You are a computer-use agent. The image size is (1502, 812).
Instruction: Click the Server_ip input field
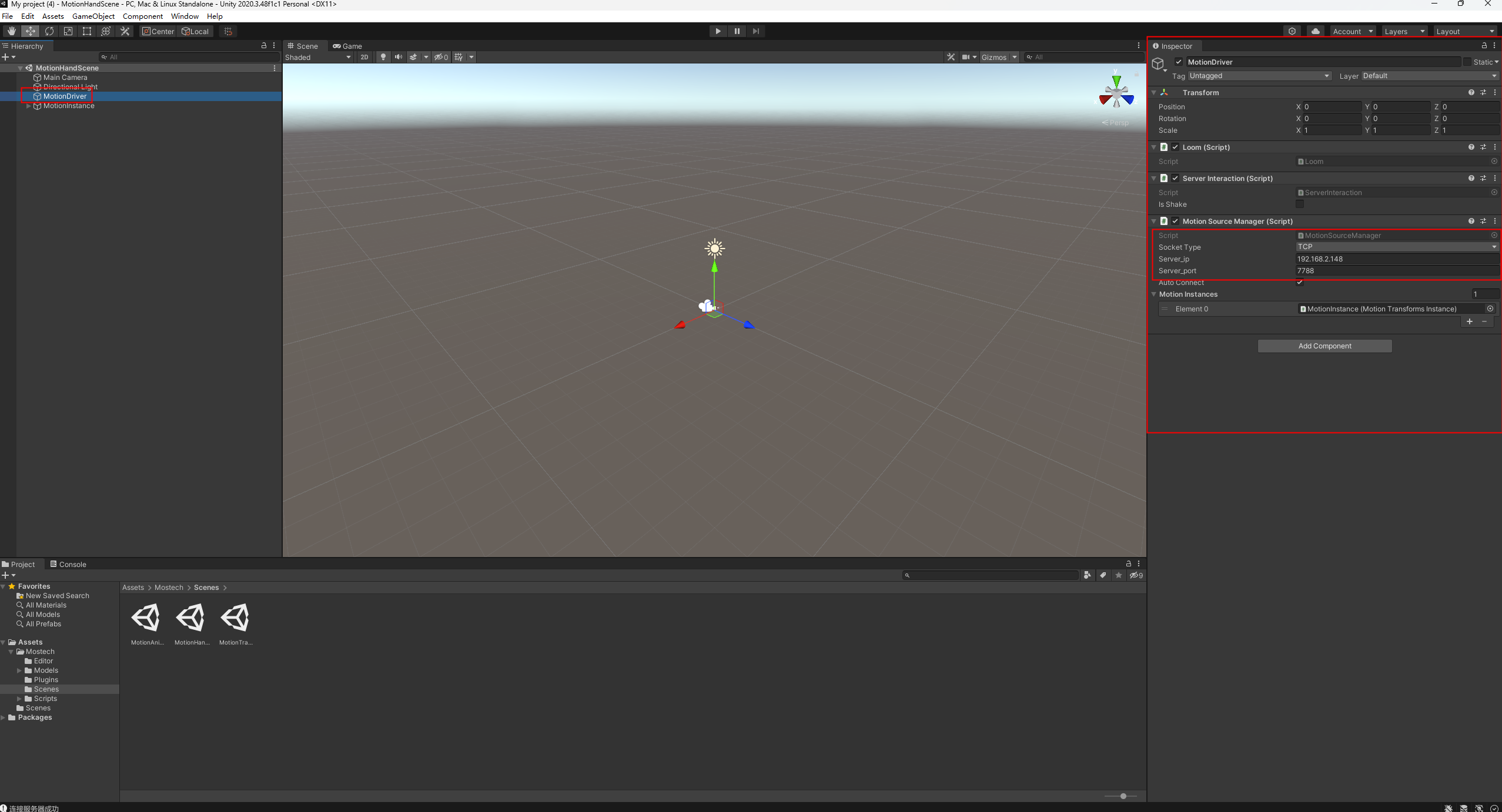(1396, 259)
